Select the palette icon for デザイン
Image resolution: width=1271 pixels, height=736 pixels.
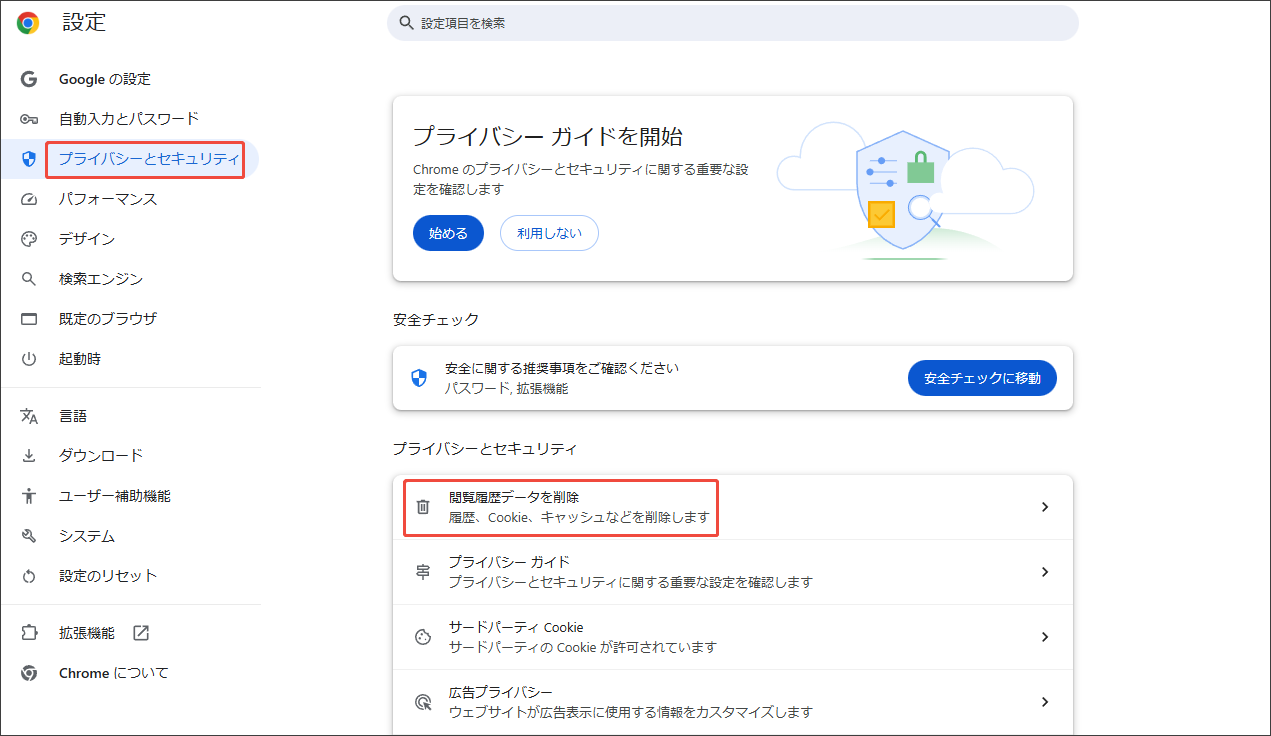27,239
